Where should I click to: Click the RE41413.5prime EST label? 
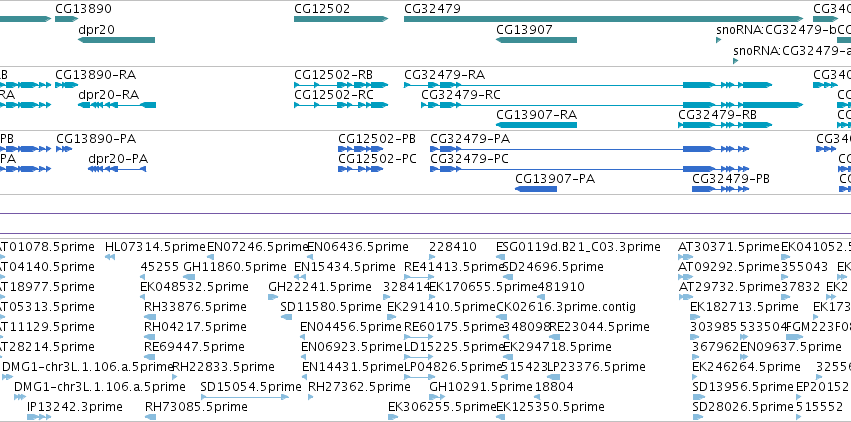pyautogui.click(x=454, y=267)
